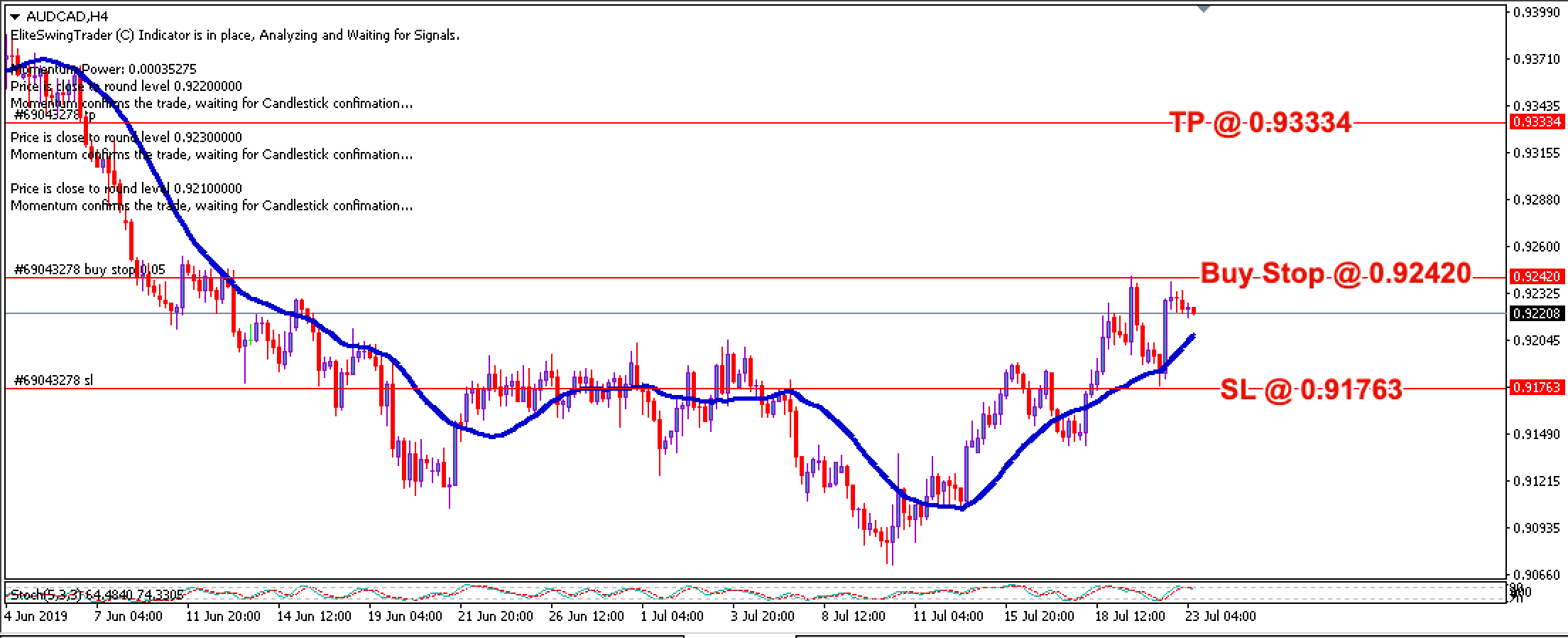Click the '4 Jun 2019' date label
Image resolution: width=1568 pixels, height=638 pixels.
pyautogui.click(x=36, y=616)
